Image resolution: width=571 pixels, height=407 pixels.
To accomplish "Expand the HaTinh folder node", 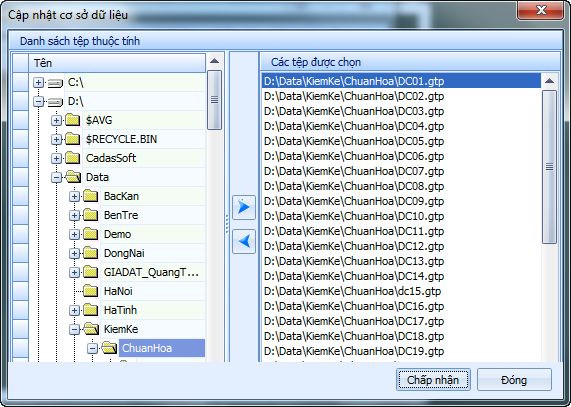I will coord(74,311).
